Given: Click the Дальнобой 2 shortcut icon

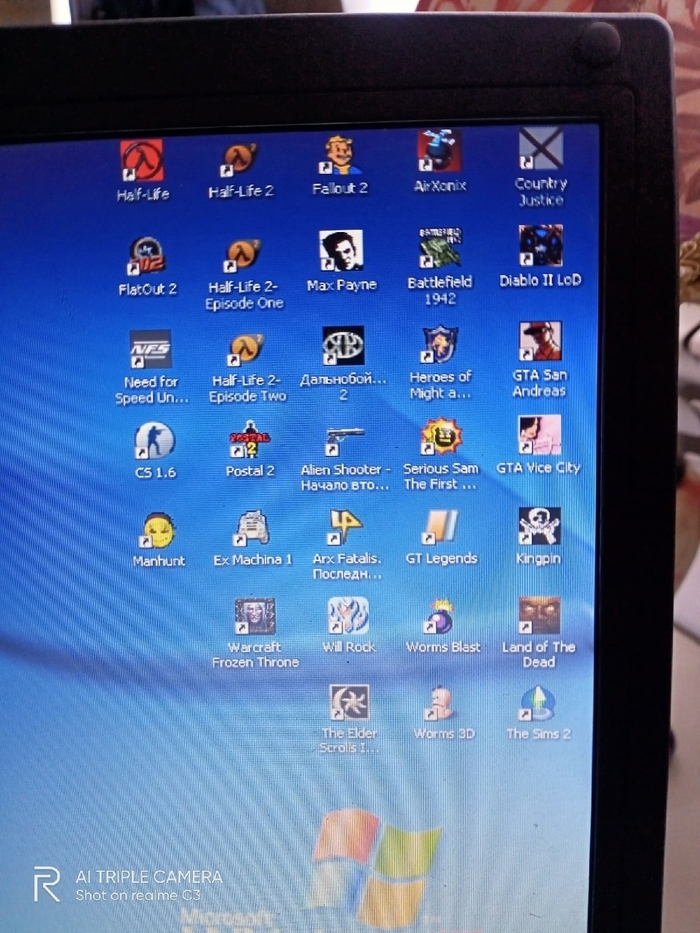Looking at the screenshot, I should tap(343, 346).
